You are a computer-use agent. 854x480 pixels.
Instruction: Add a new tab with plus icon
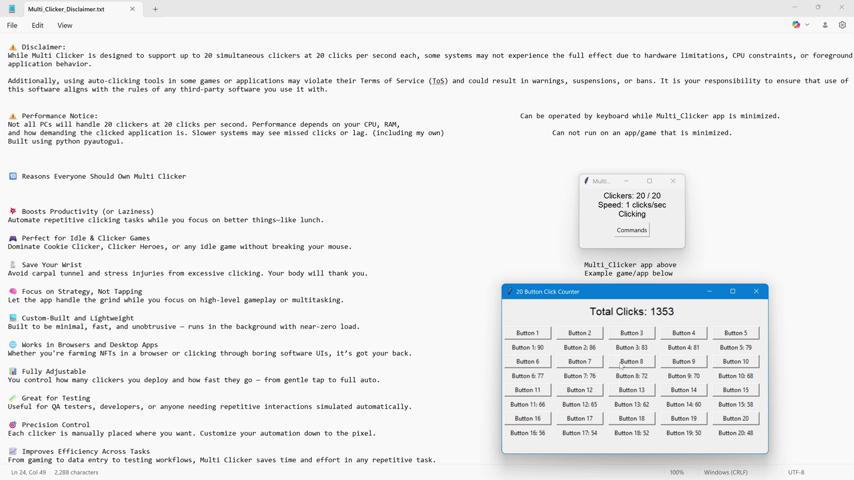[155, 9]
